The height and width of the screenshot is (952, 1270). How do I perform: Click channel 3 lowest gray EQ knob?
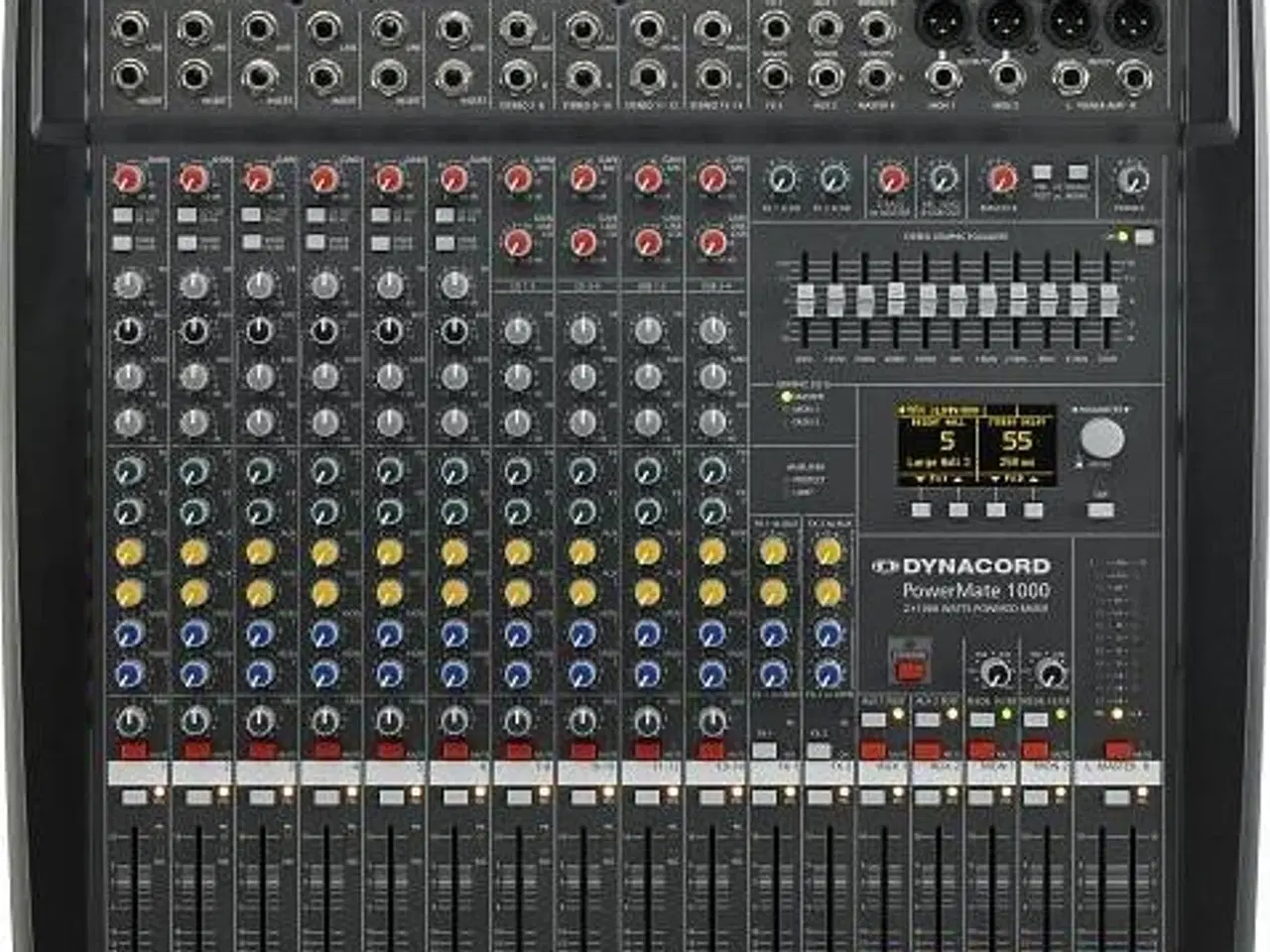(259, 422)
